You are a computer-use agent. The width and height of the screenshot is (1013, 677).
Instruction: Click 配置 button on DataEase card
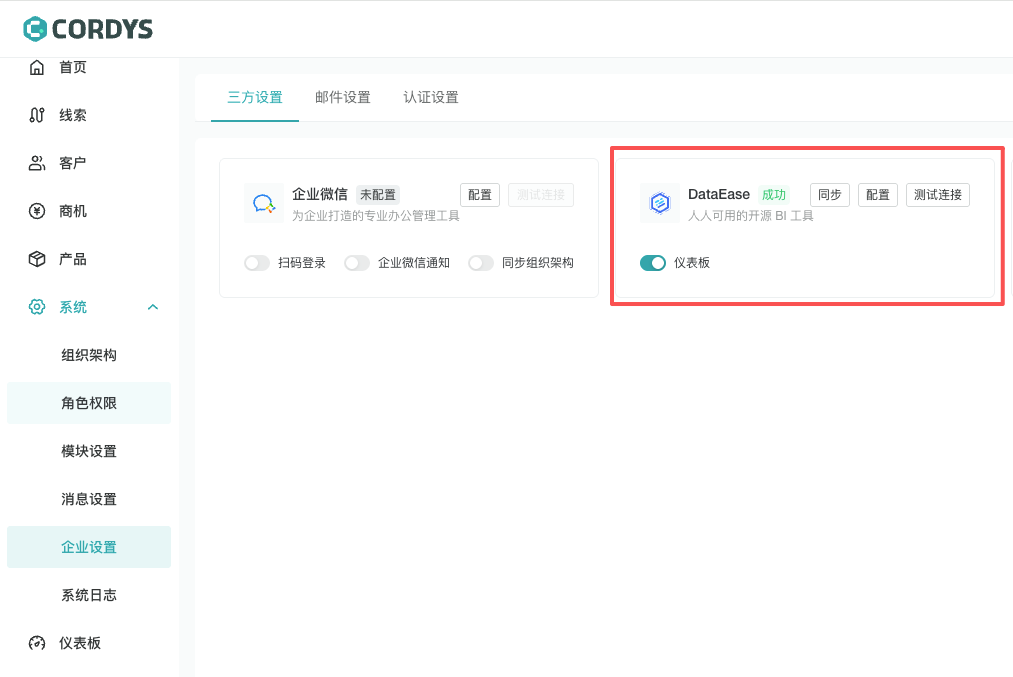(x=878, y=195)
